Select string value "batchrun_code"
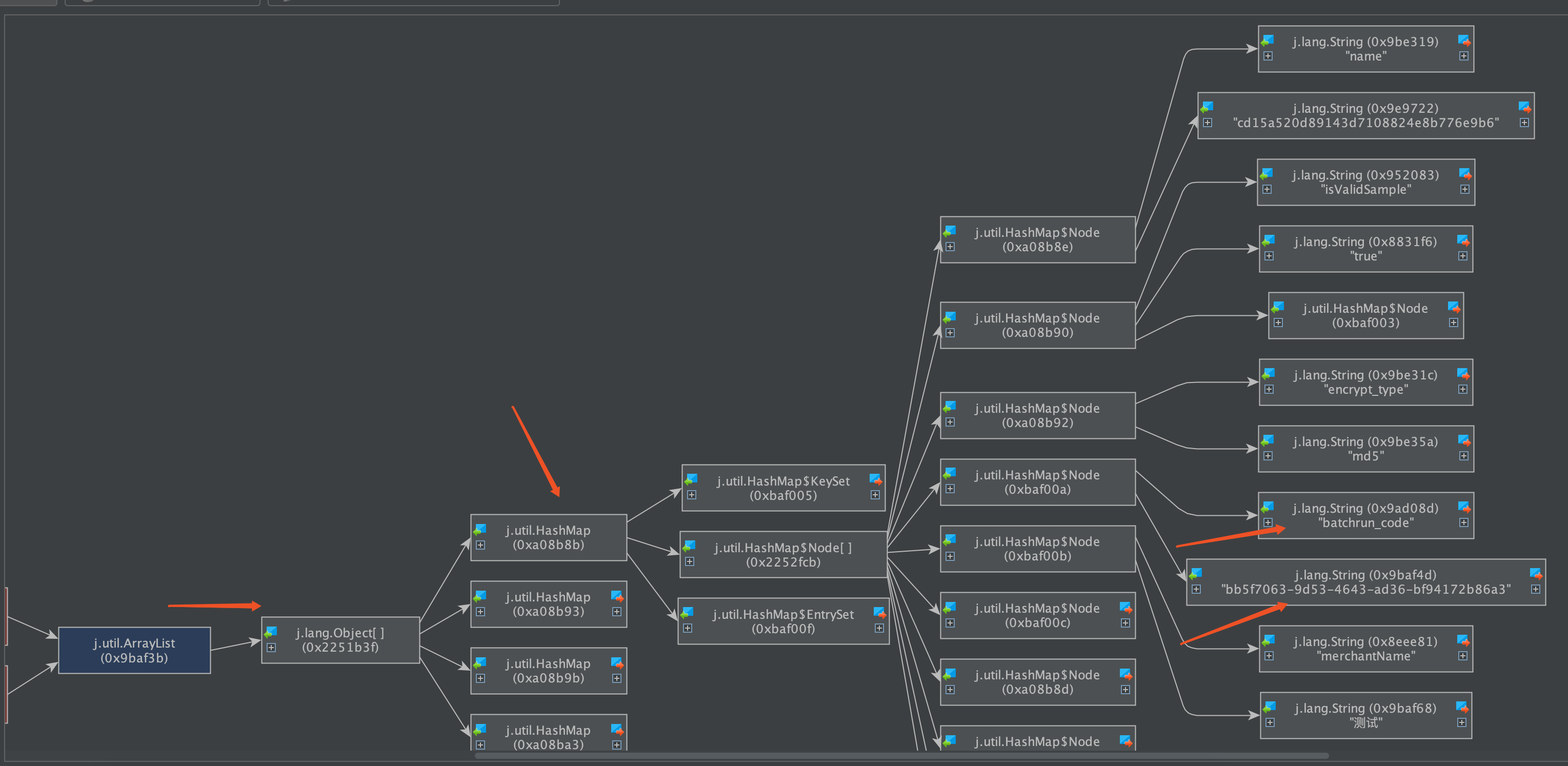The height and width of the screenshot is (766, 1568). 1366,522
